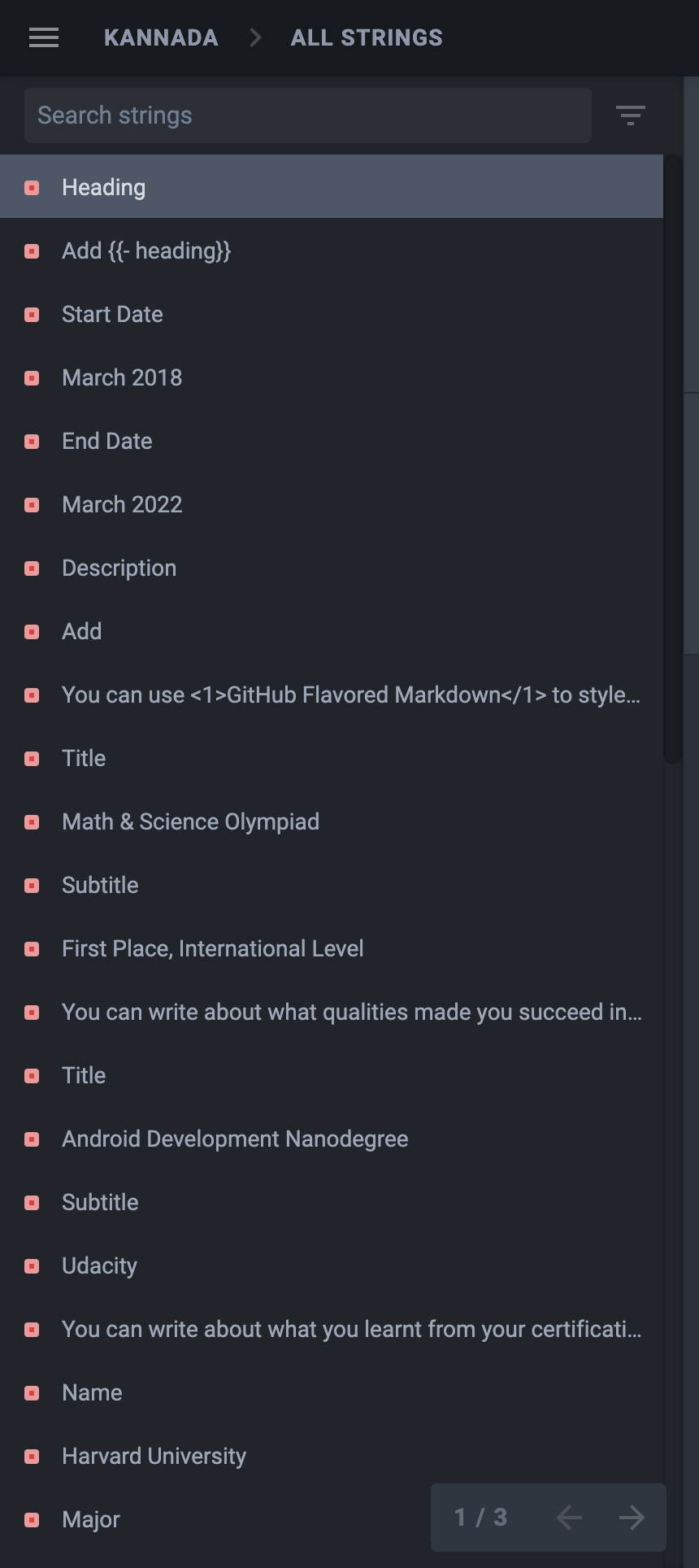Screen dimensions: 699x1568
Task: Click the status indicator next to Major
Action: tap(32, 1519)
